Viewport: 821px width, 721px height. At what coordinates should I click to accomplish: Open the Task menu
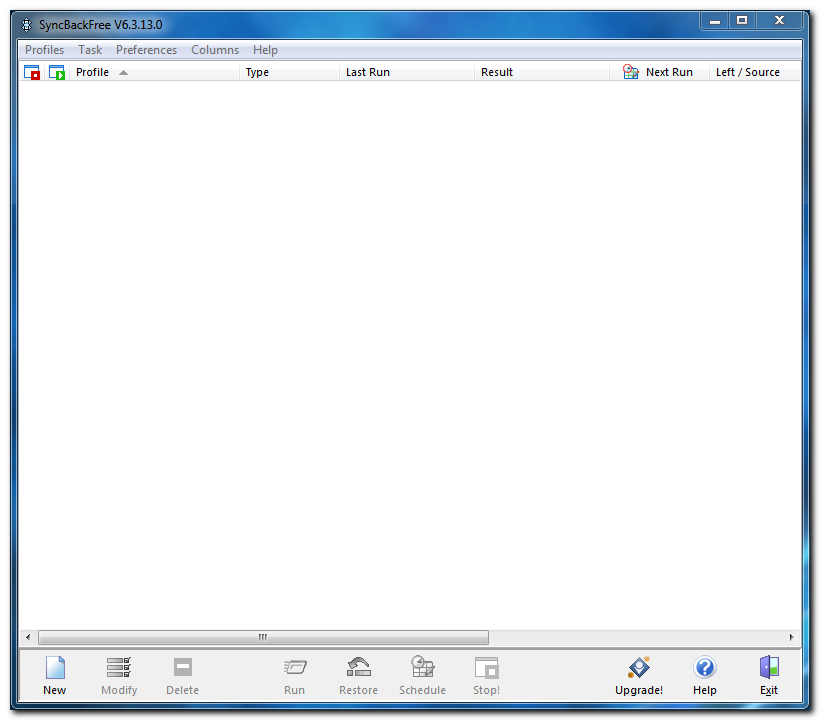pos(90,50)
